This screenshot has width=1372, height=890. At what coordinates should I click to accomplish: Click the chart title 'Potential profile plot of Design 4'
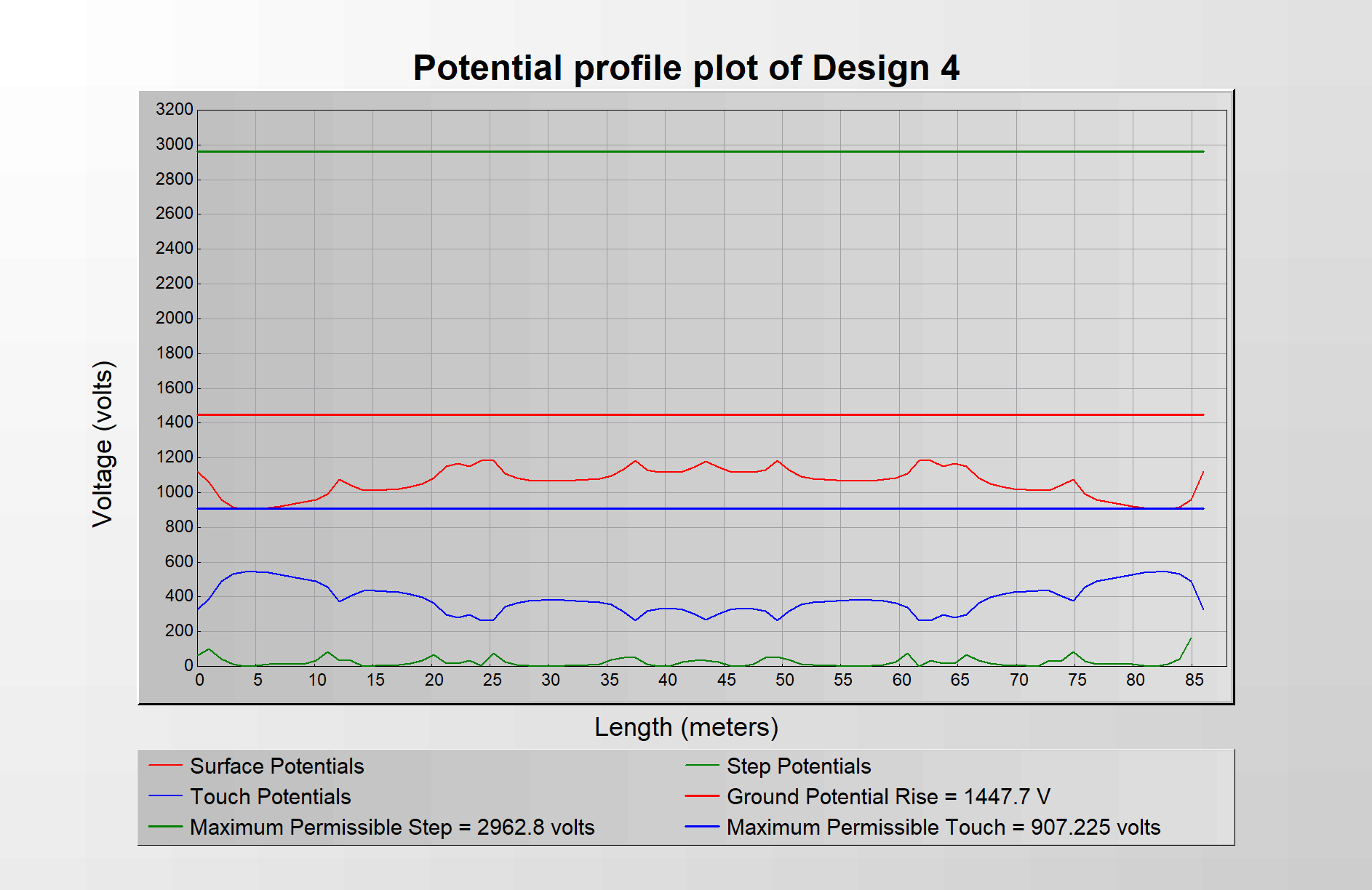pos(686,68)
